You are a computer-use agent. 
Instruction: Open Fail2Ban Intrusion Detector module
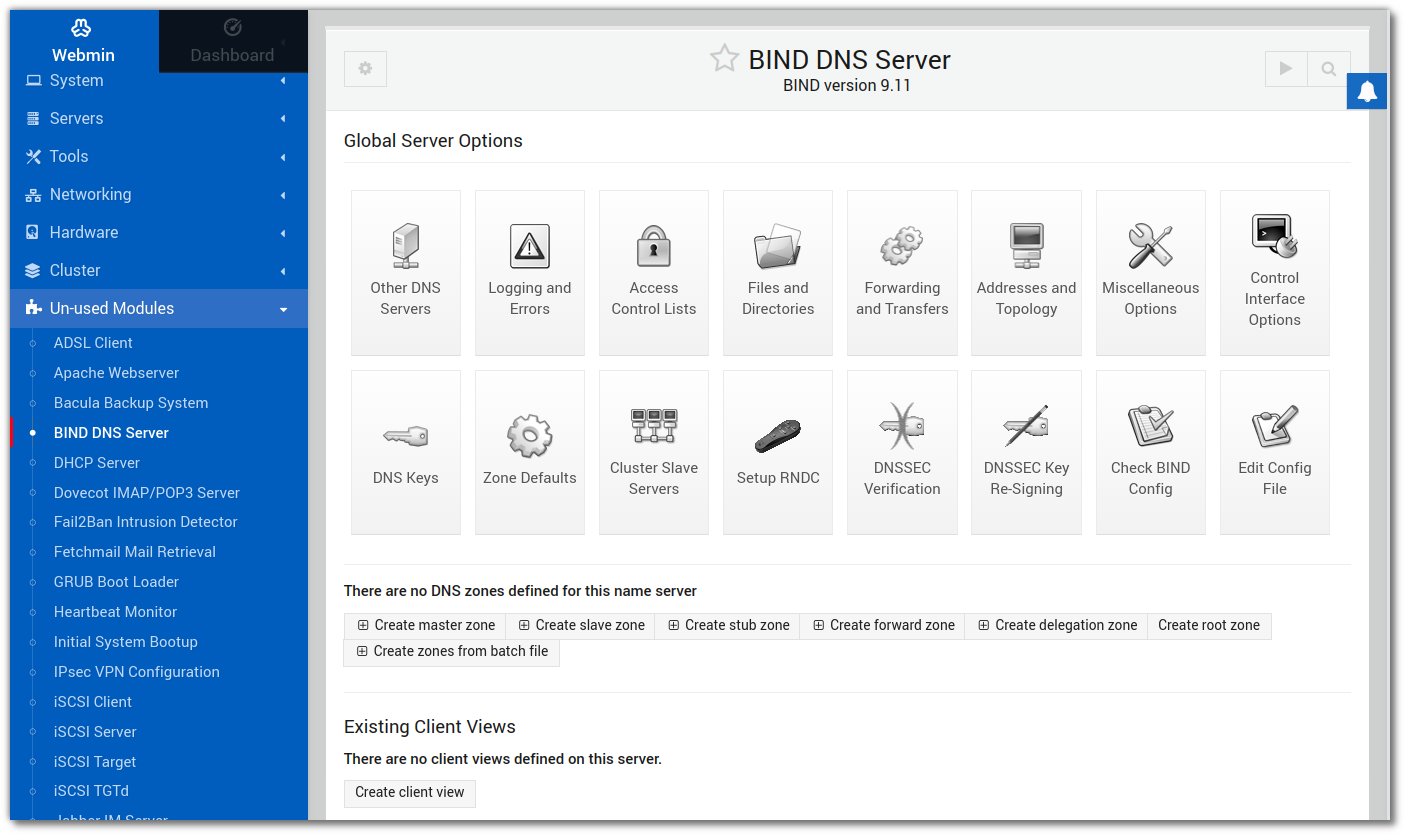tap(146, 522)
